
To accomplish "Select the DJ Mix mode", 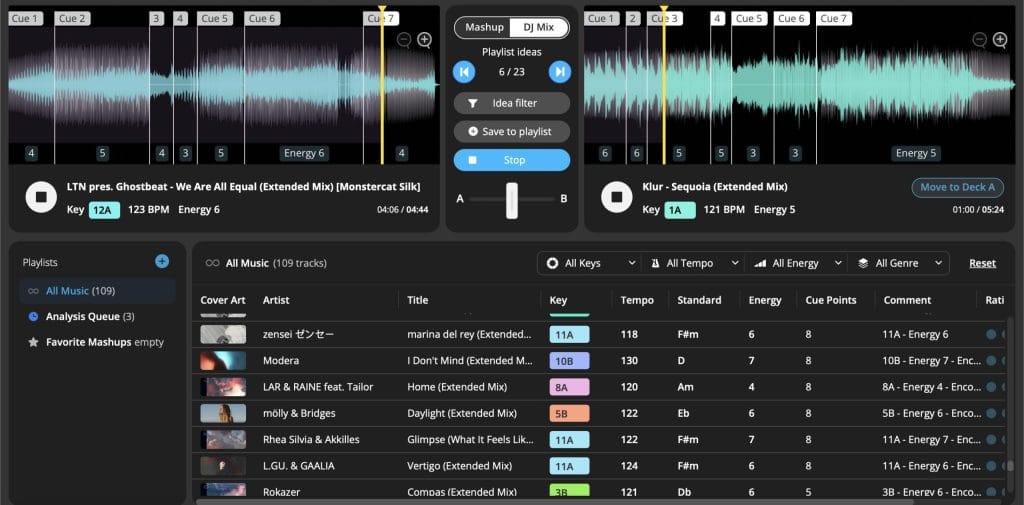I will pos(538,27).
